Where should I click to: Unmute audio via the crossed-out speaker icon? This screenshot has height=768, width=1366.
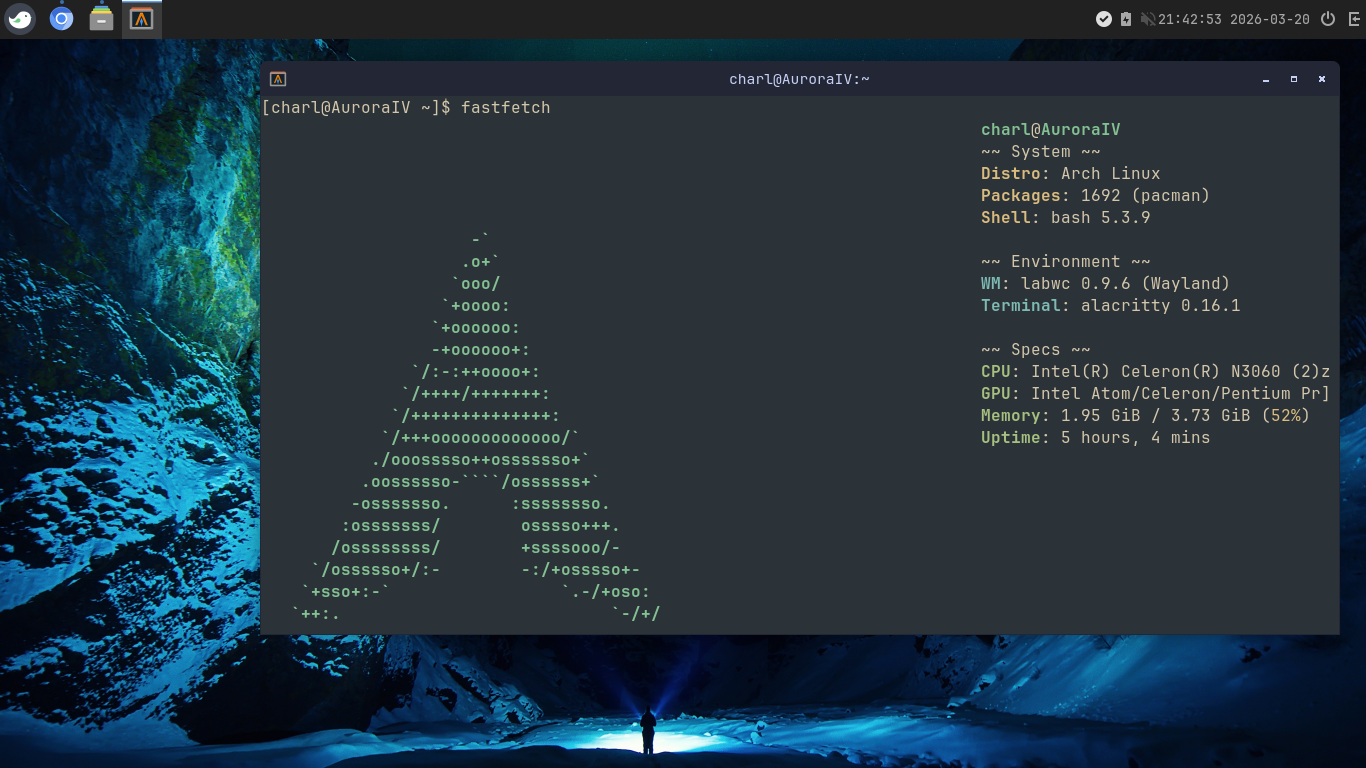[x=1147, y=18]
